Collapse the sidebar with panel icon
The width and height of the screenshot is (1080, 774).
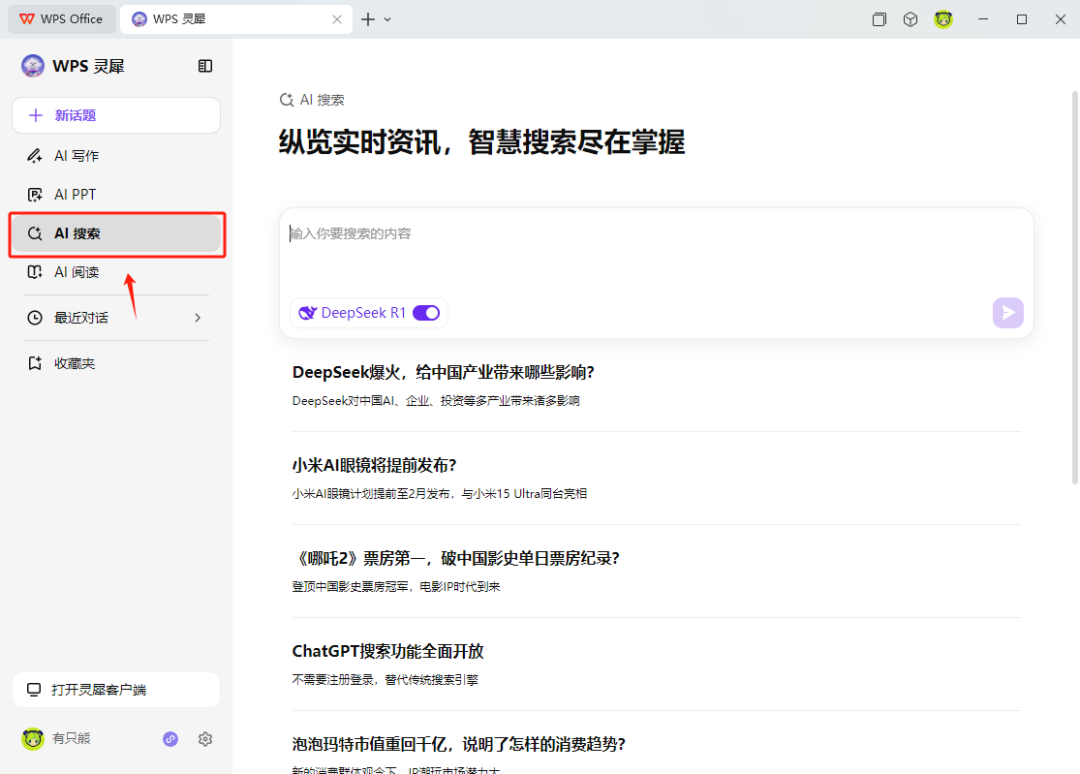(205, 66)
